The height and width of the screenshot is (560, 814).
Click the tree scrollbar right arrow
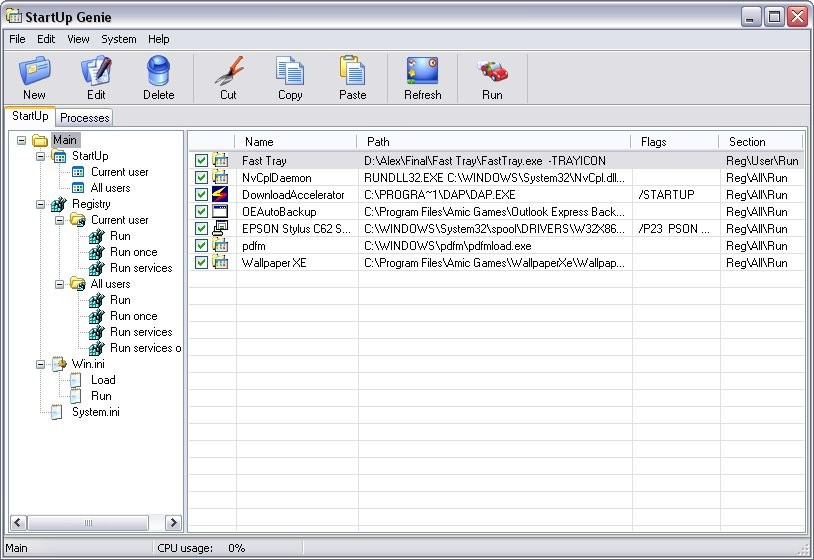tap(173, 522)
